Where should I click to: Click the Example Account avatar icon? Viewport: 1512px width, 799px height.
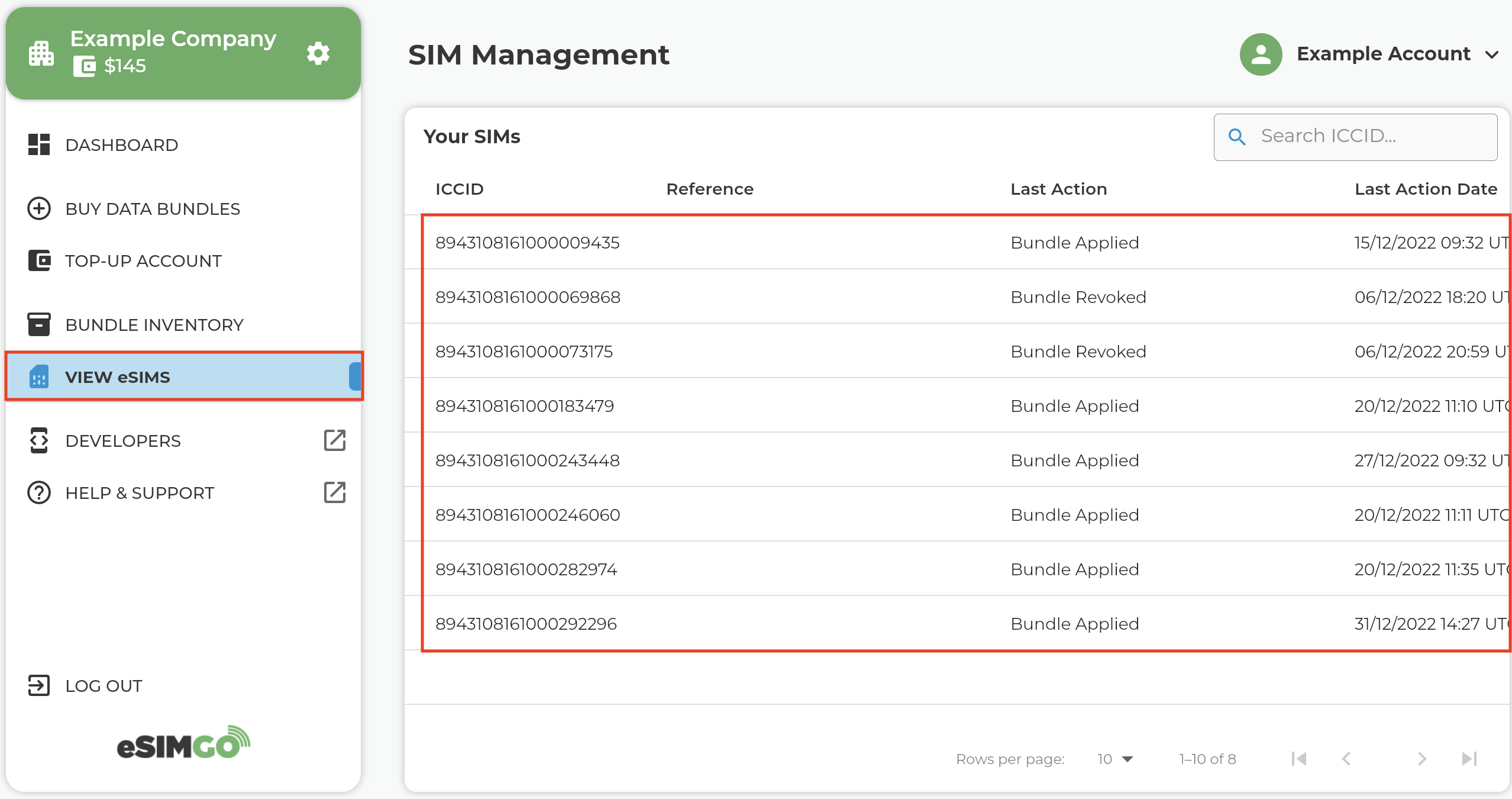click(x=1261, y=54)
